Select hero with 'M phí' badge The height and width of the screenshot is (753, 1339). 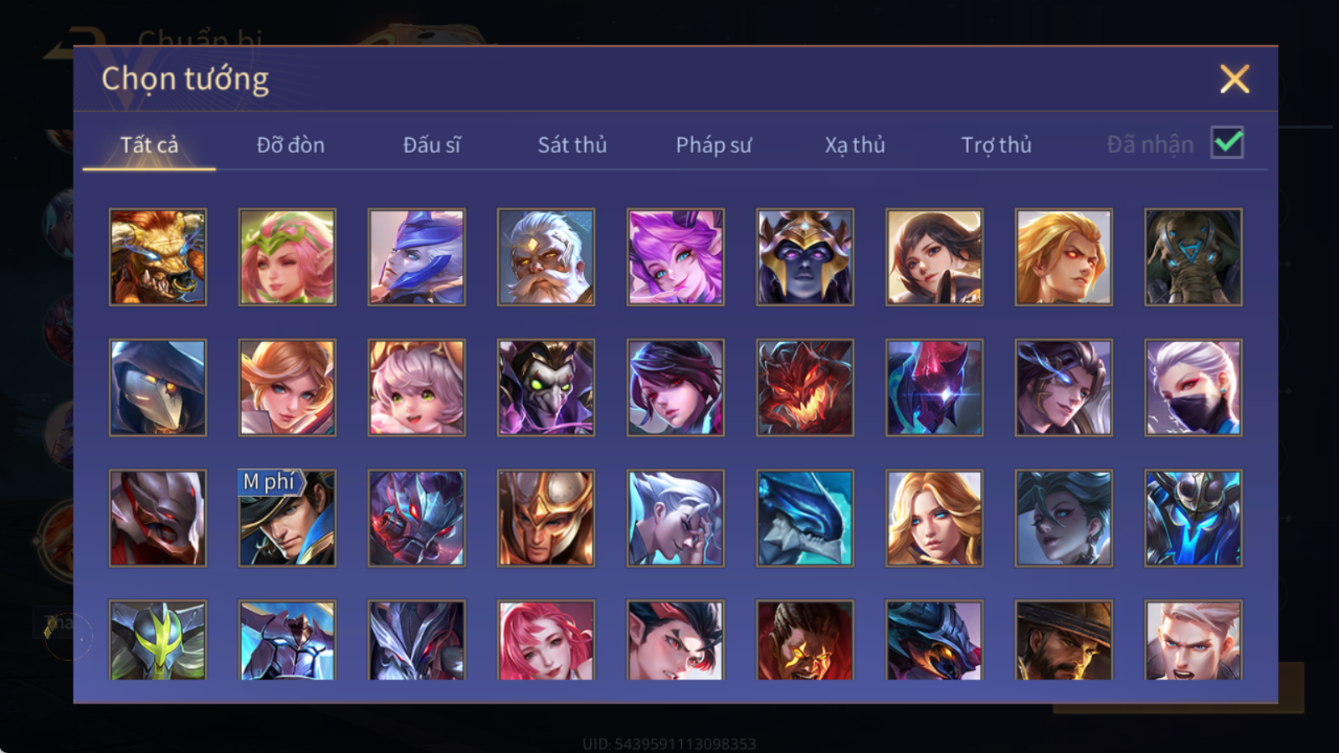pos(287,519)
